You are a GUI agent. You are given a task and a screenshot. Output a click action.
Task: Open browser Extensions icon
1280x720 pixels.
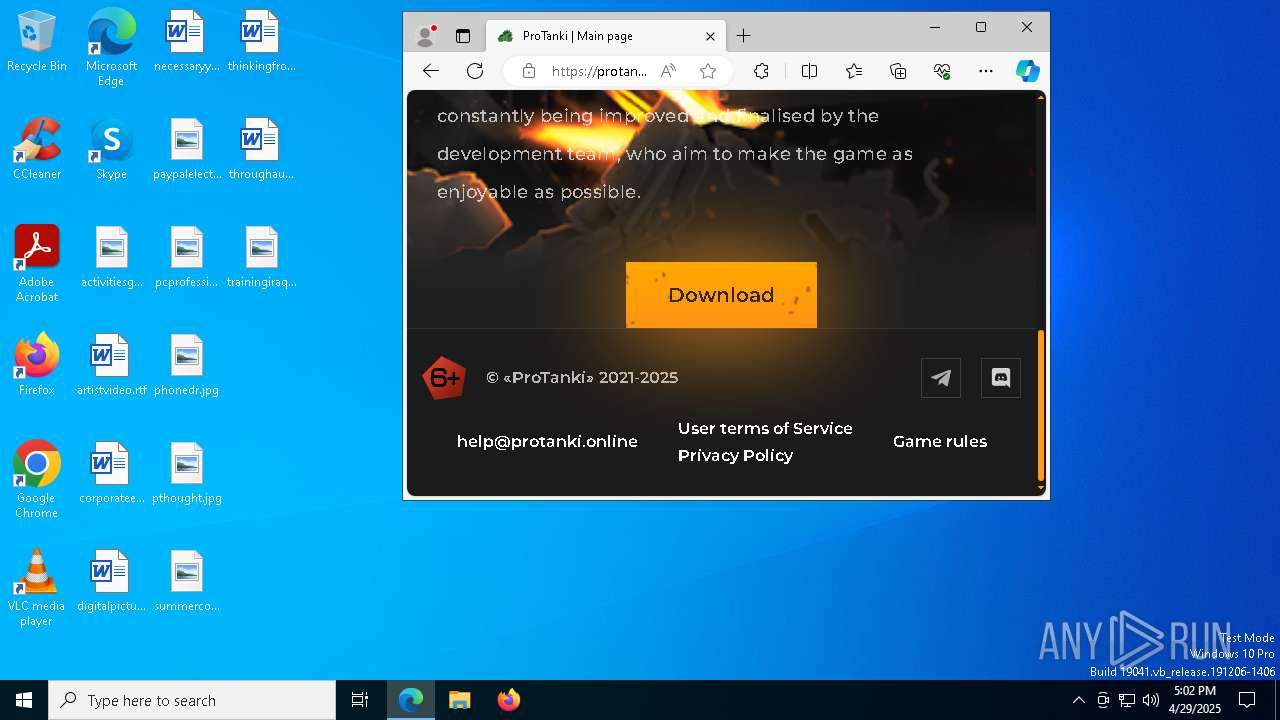pos(761,71)
